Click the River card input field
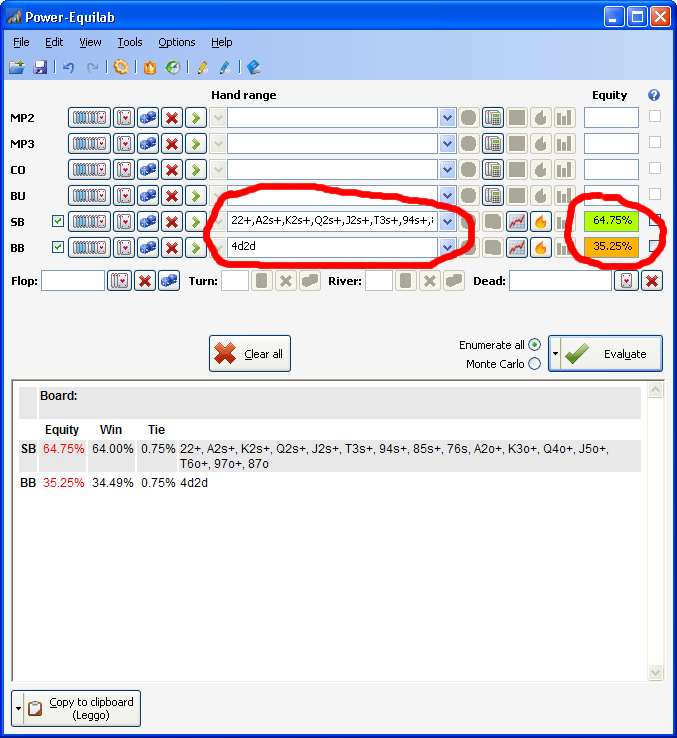 coord(379,281)
